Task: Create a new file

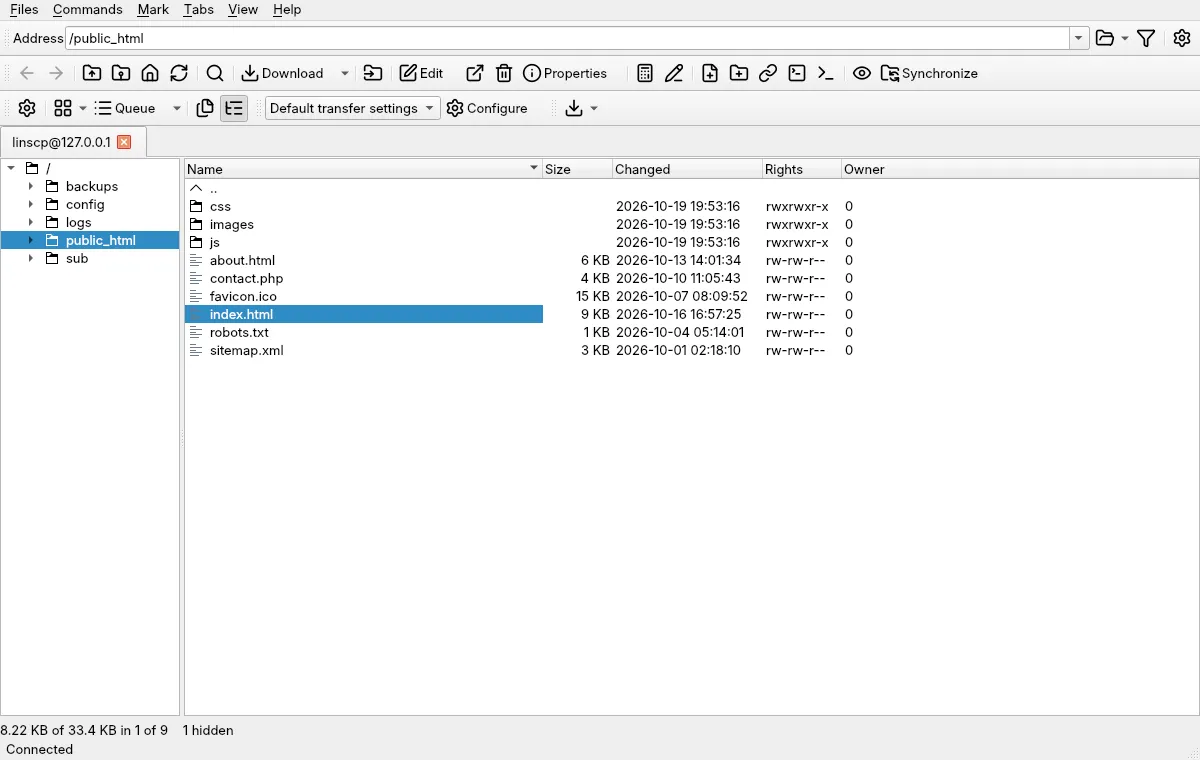Action: pyautogui.click(x=710, y=73)
